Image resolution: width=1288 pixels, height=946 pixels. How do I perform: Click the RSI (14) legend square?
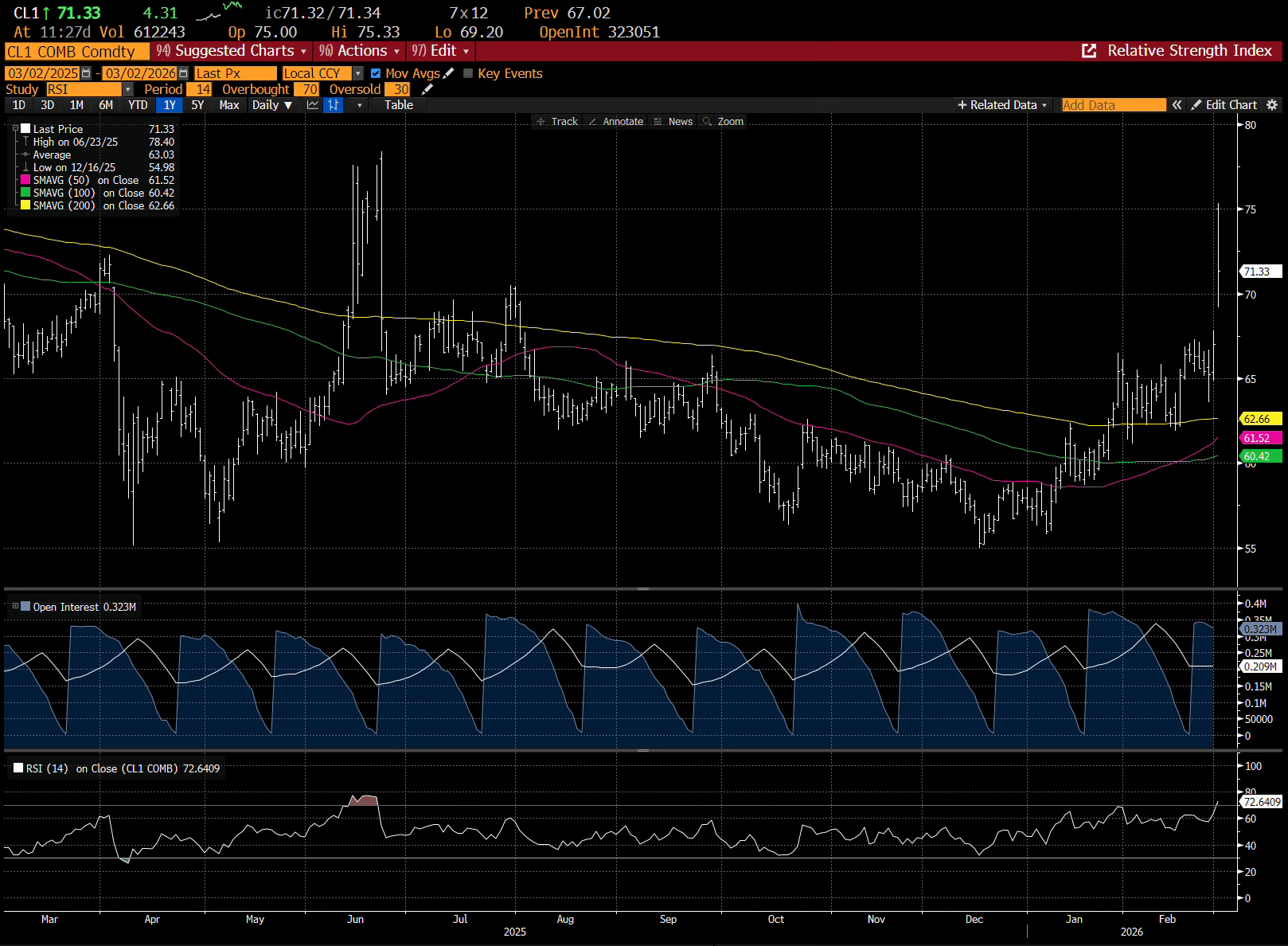pos(18,768)
